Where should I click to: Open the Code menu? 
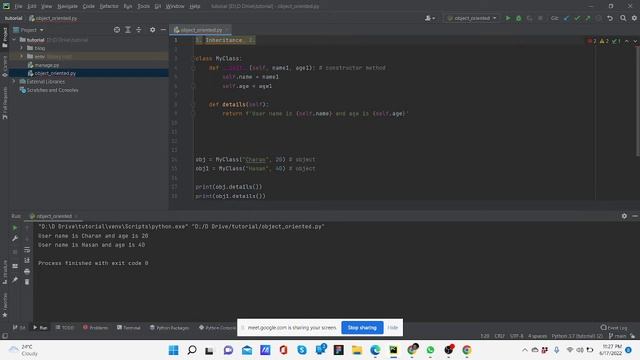[89, 6]
